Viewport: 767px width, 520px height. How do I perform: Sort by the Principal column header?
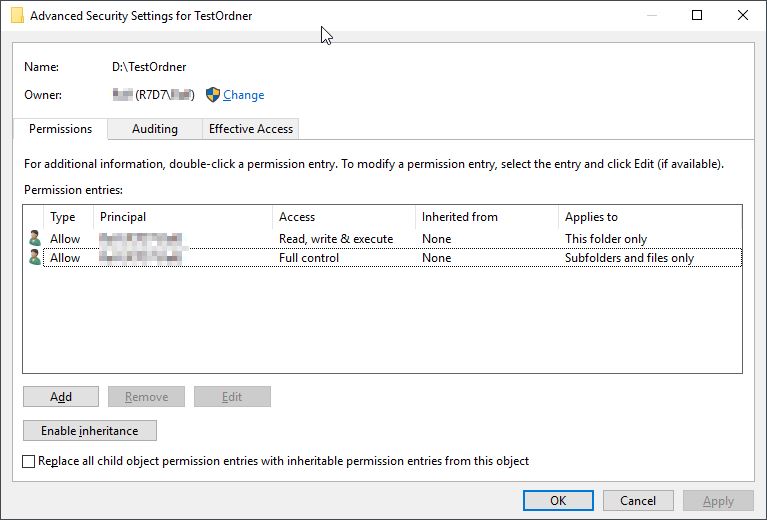(x=182, y=217)
